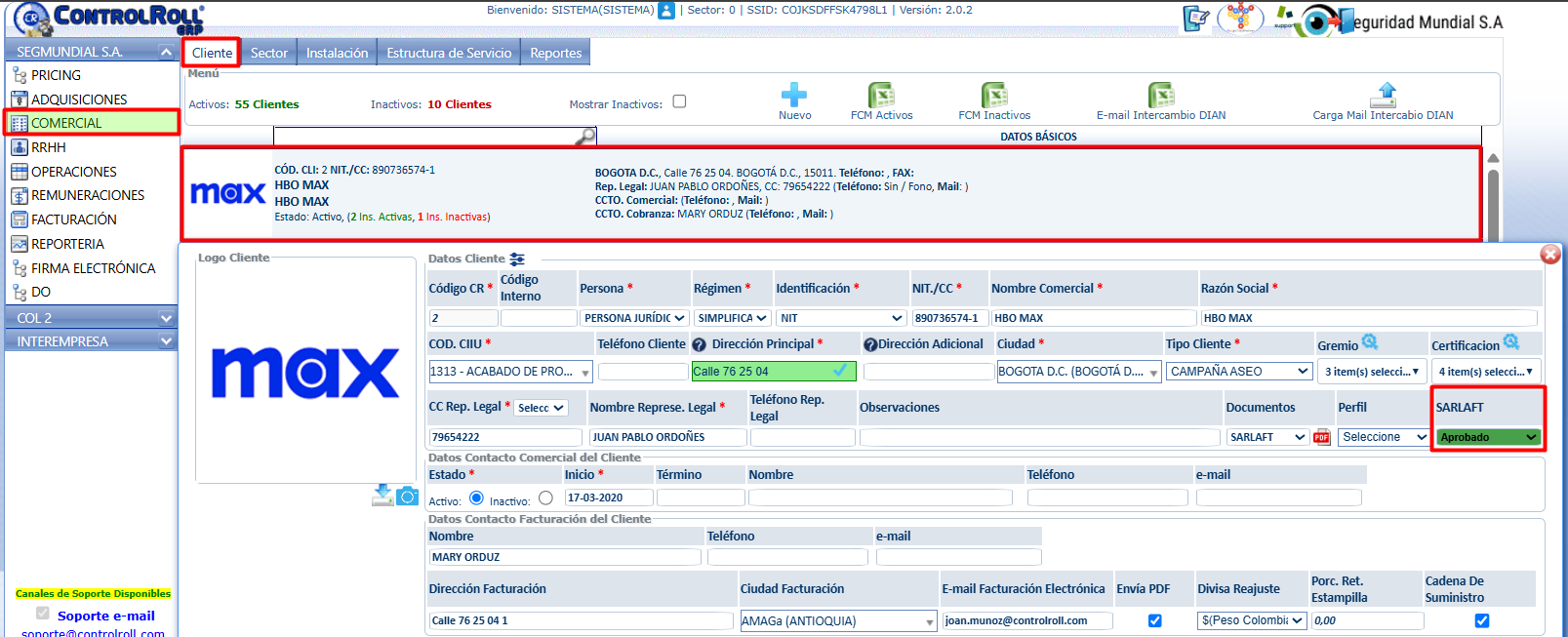
Task: Click Carga Mail Intercabio DIAN upload icon
Action: (1384, 95)
